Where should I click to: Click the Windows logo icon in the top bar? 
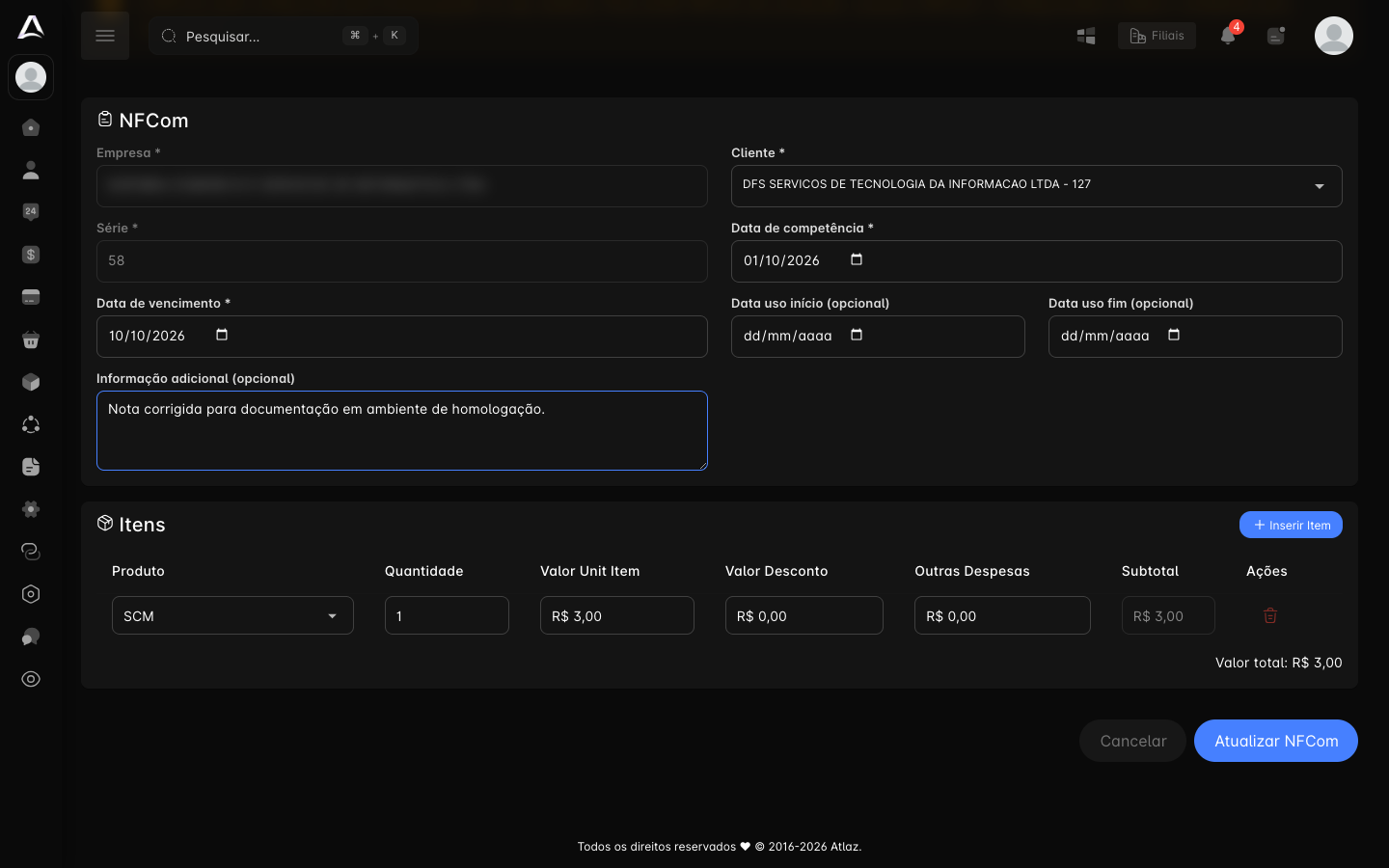(x=1086, y=36)
